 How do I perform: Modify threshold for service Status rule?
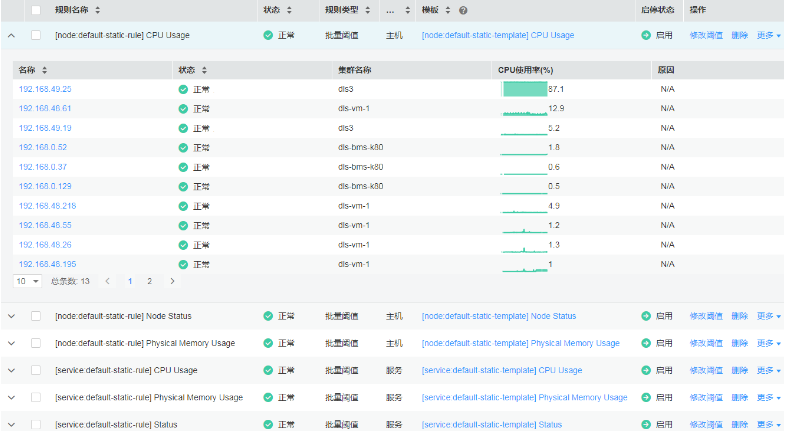coord(706,424)
